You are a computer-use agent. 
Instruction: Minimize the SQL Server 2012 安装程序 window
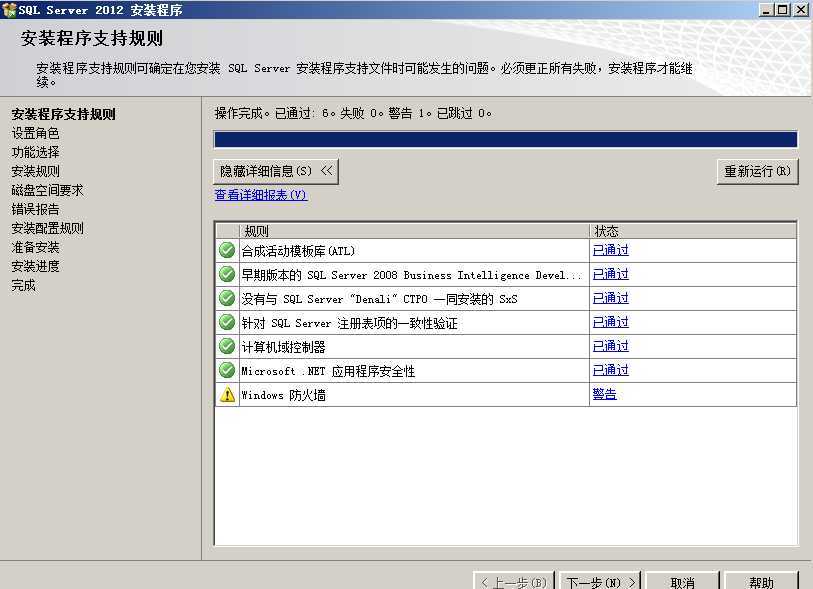tap(766, 9)
